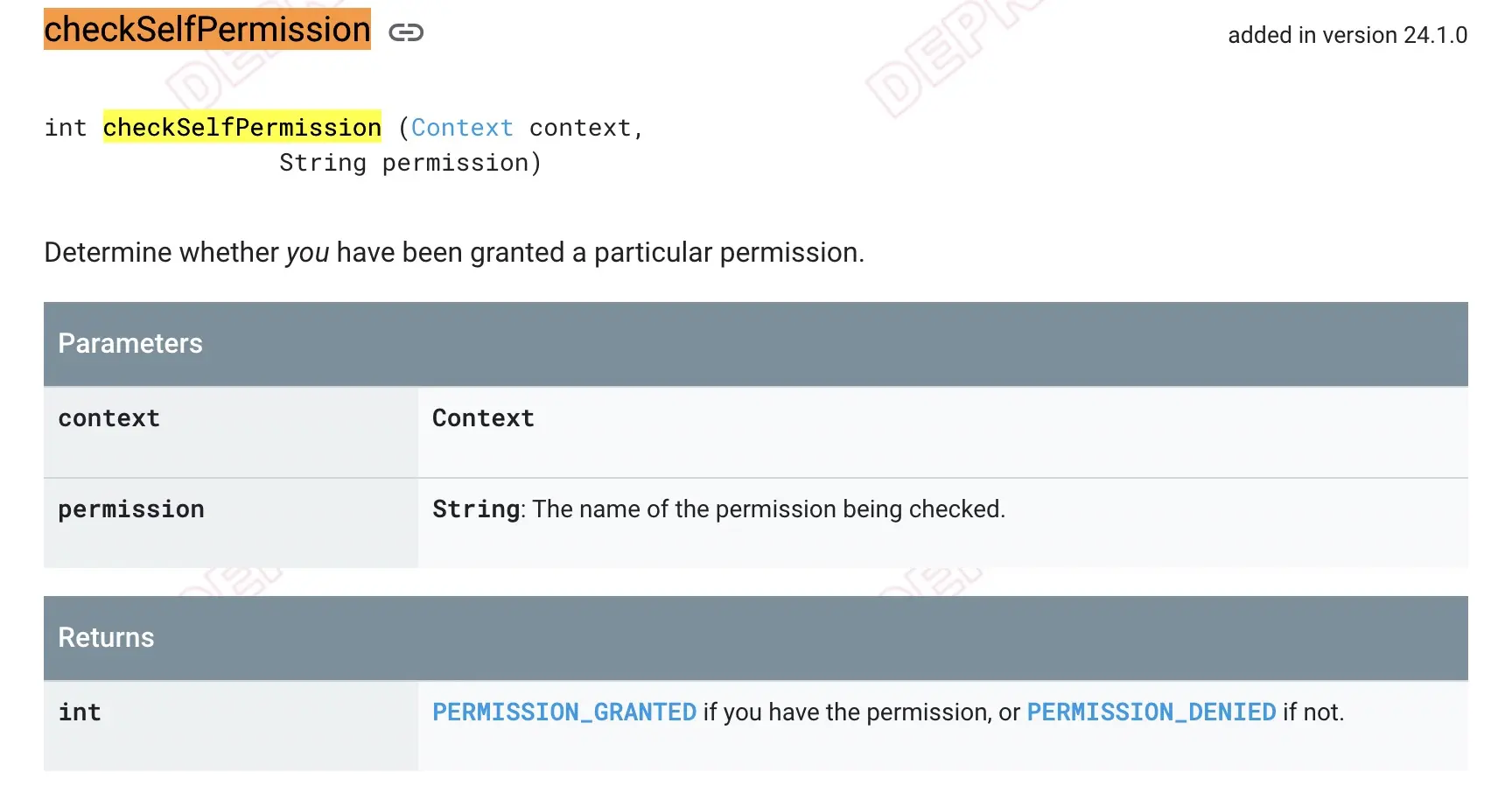Click the orange checkSelfPermission heading
Viewport: 1512px width, 800px height.
pyautogui.click(x=207, y=30)
